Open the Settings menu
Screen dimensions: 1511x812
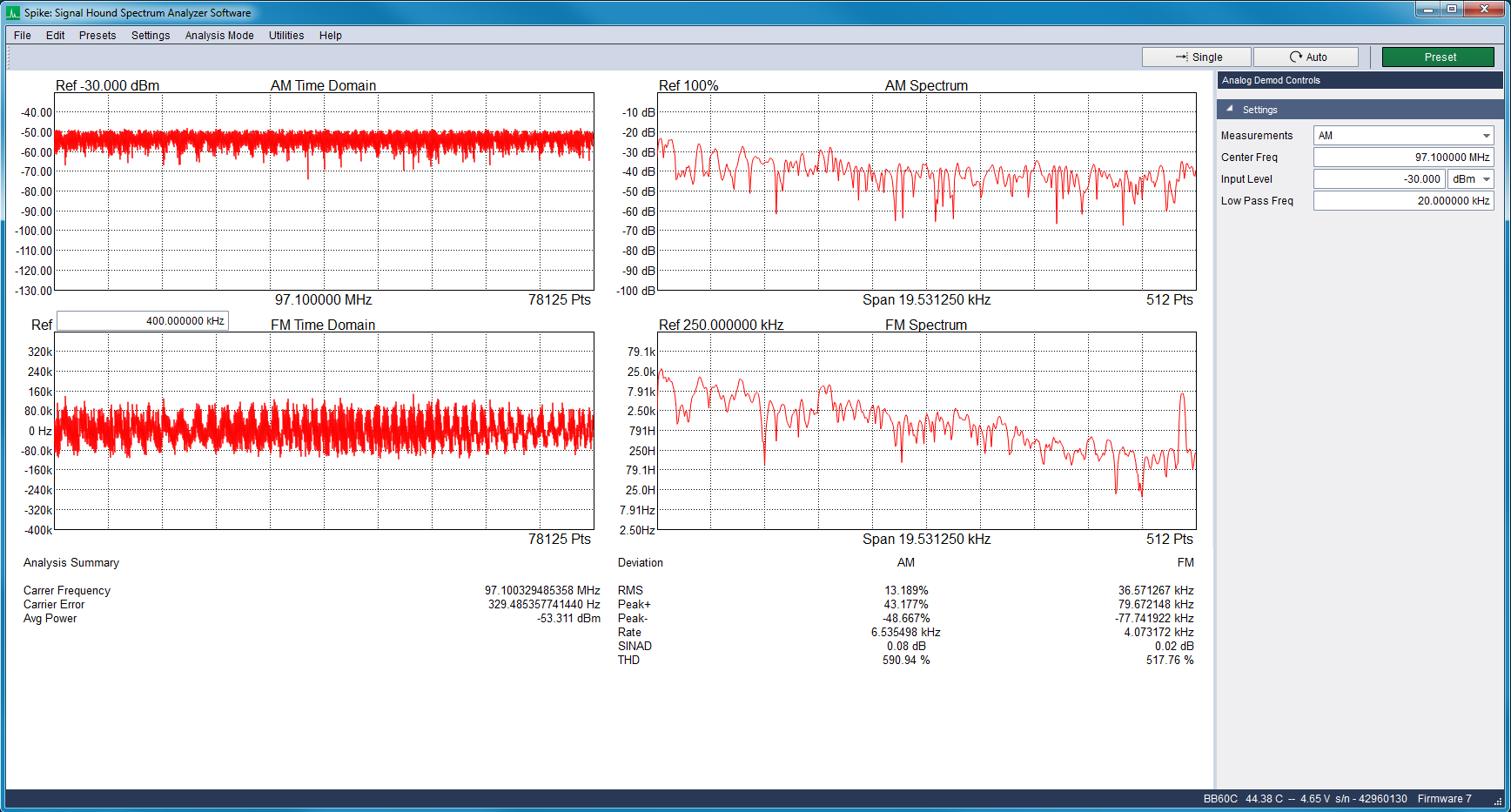[151, 35]
